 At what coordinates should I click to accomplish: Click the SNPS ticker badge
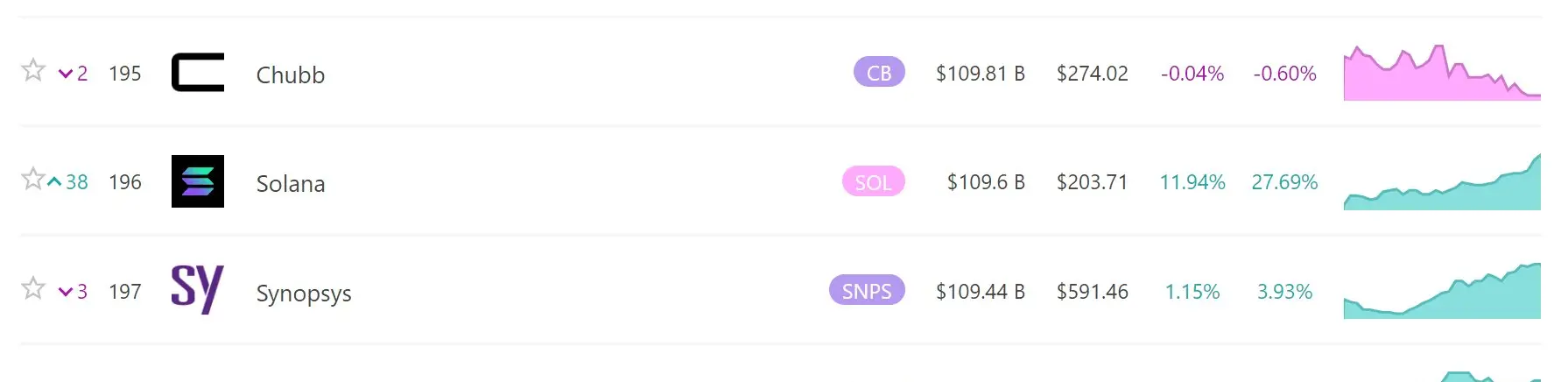[867, 290]
